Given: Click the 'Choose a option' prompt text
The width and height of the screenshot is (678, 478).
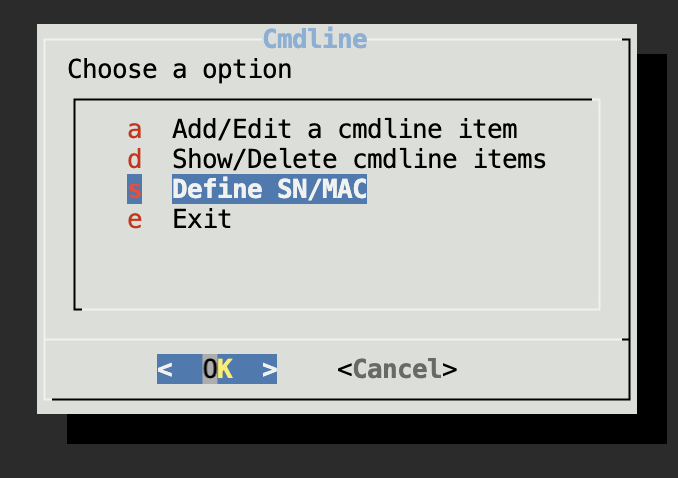Looking at the screenshot, I should 180,70.
